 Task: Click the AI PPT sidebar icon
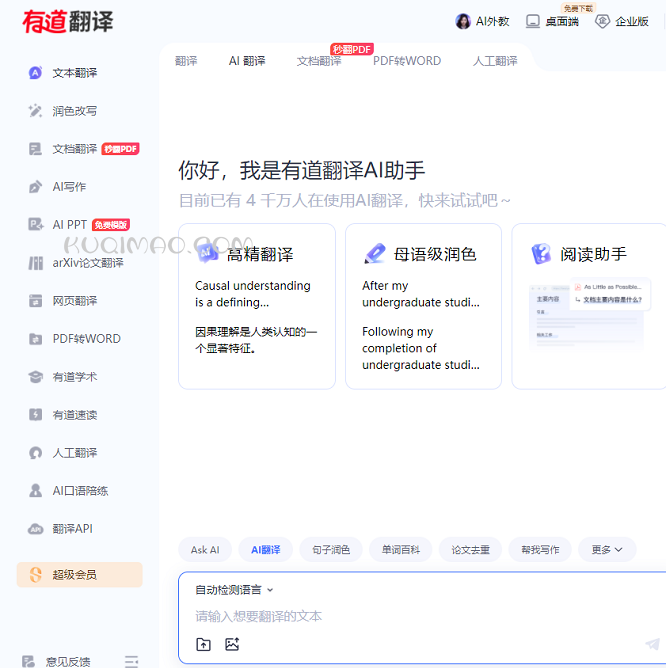pyautogui.click(x=35, y=225)
